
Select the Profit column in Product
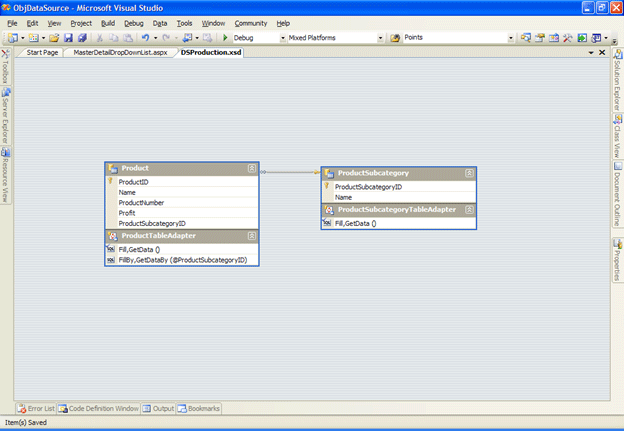coord(183,213)
